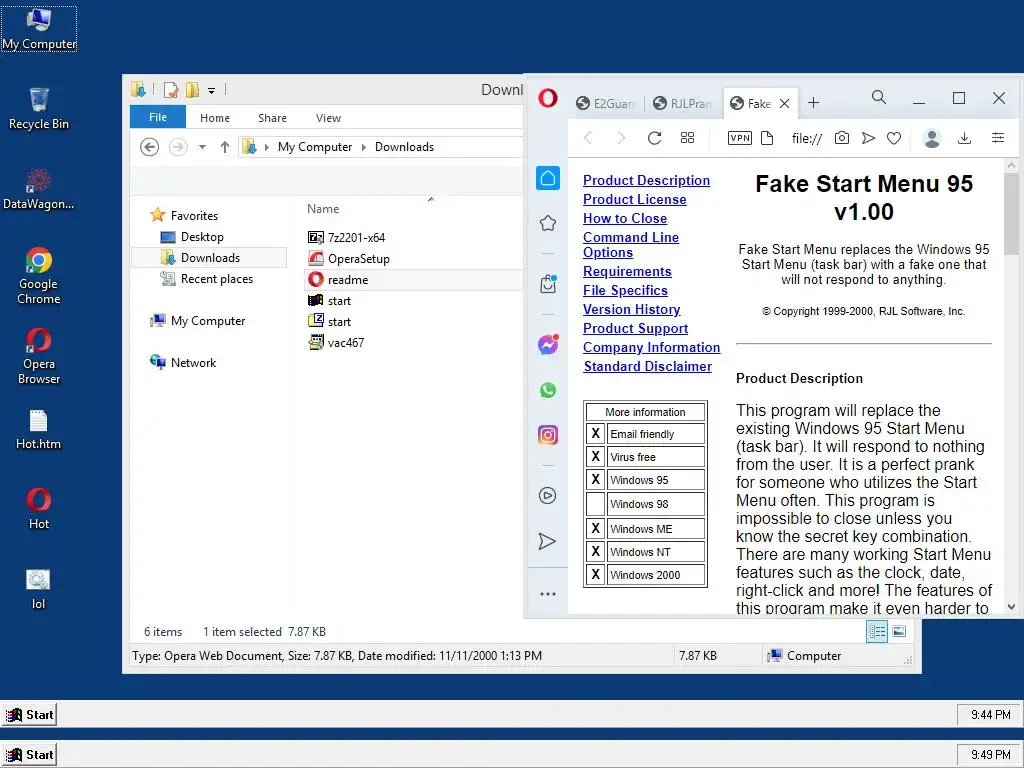This screenshot has width=1024, height=768.
Task: Open Version History link
Action: point(632,310)
